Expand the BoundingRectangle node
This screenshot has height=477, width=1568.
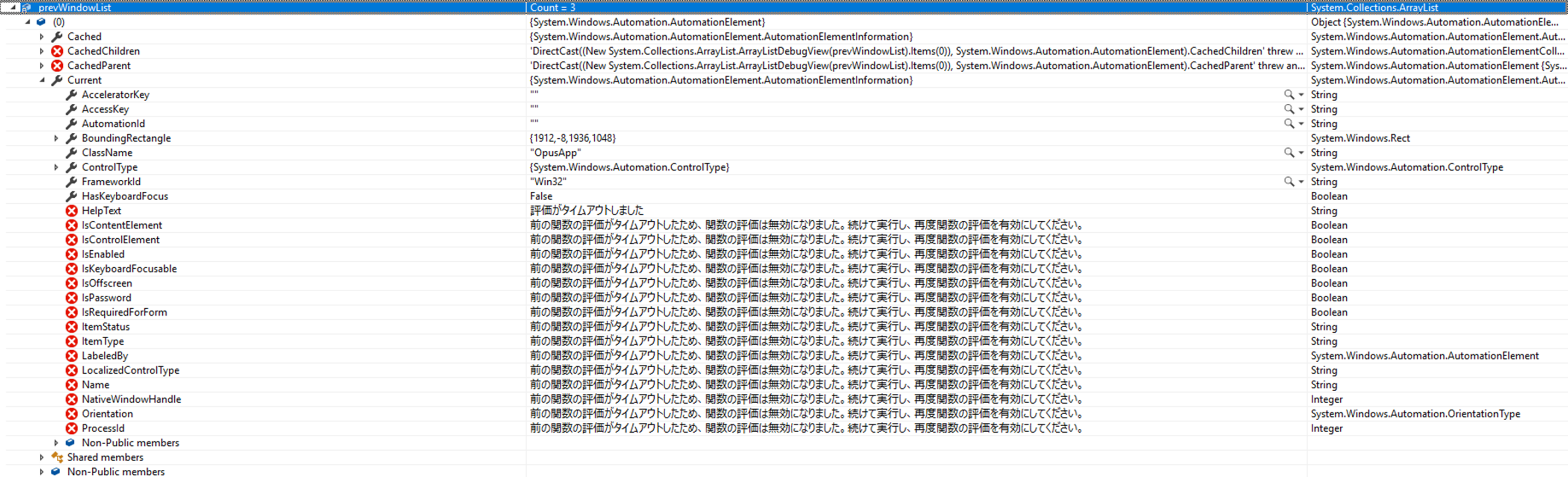pyautogui.click(x=57, y=138)
